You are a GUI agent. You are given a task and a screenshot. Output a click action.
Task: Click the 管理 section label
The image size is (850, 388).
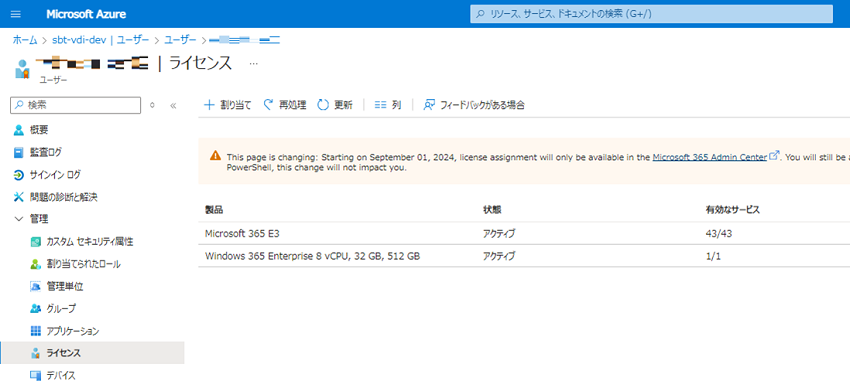(38, 219)
